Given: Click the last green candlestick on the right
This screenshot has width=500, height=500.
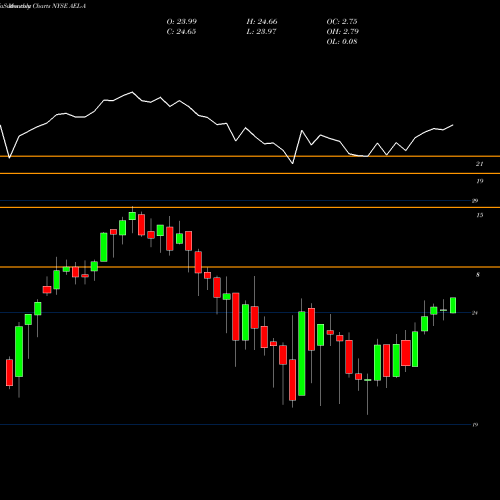Looking at the screenshot, I should tap(453, 305).
